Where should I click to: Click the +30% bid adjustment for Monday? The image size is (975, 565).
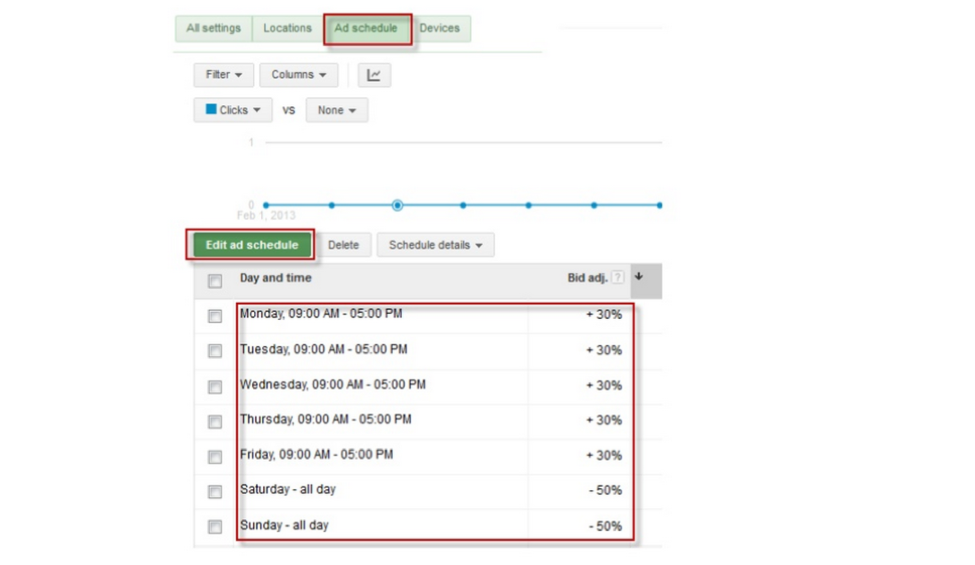click(x=604, y=315)
